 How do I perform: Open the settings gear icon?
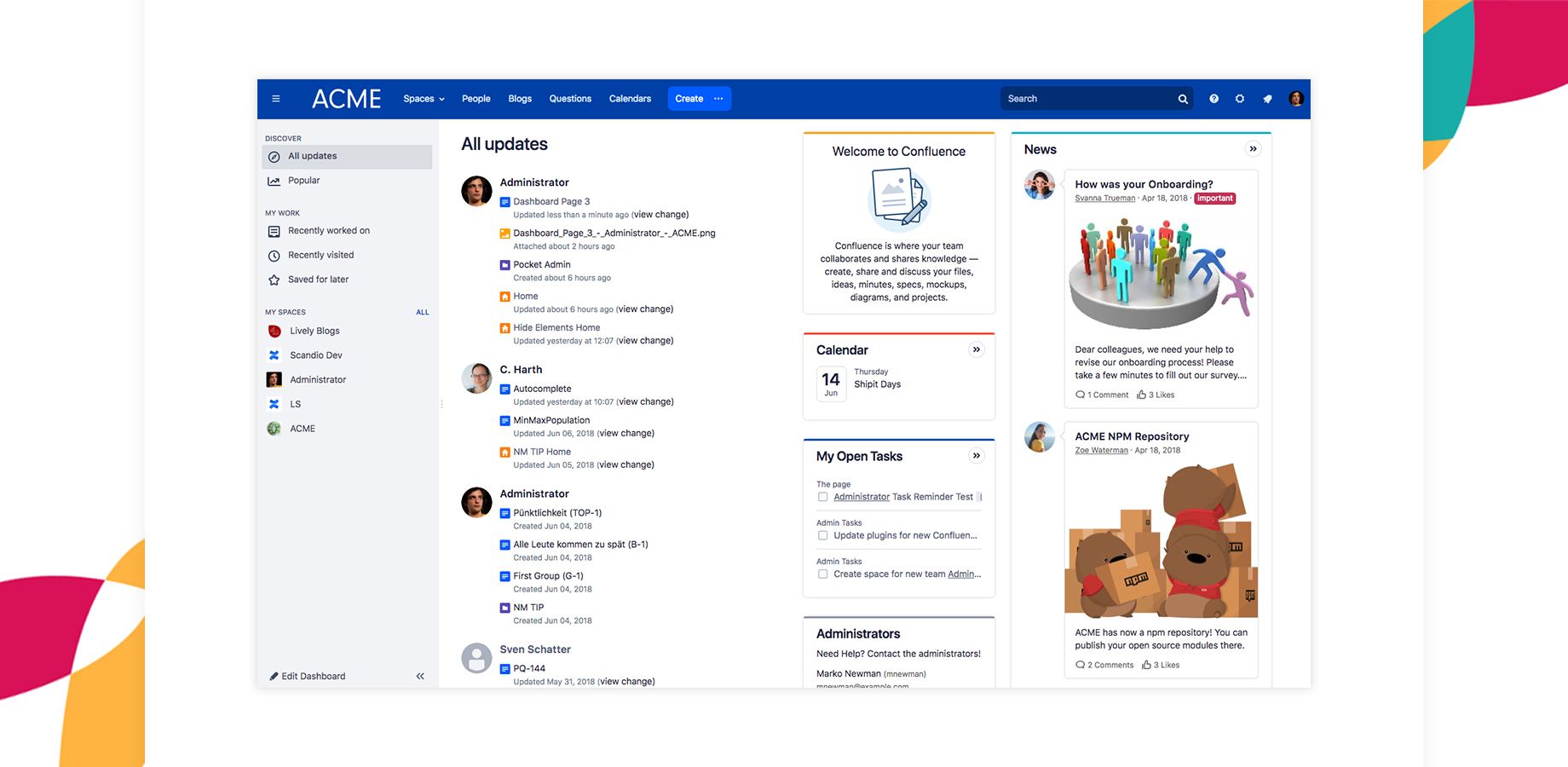(1240, 99)
